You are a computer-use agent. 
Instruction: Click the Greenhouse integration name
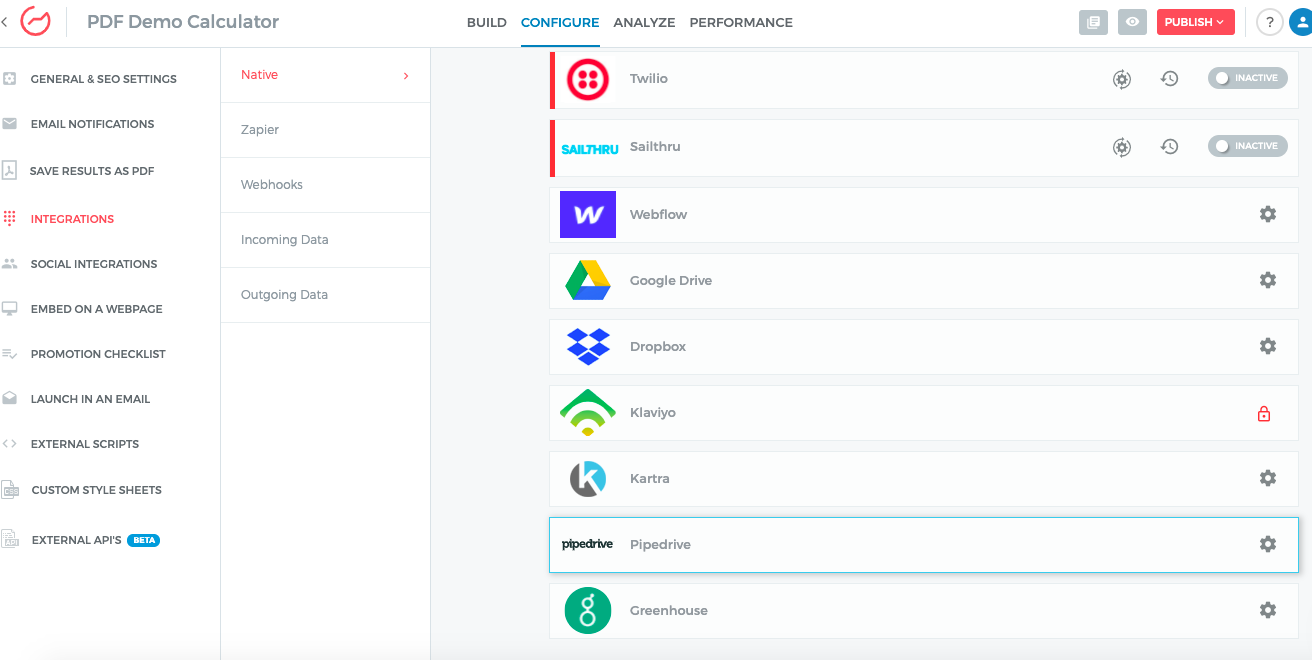tap(669, 611)
